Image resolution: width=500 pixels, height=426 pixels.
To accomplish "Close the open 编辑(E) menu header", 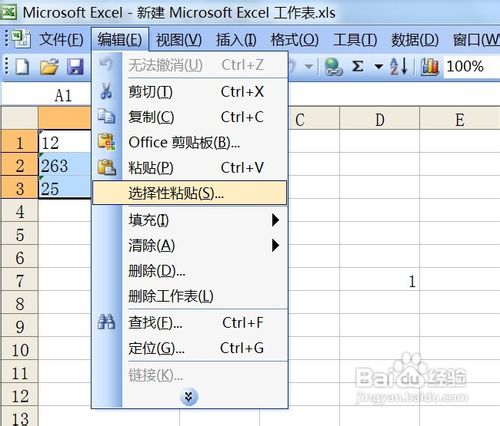I will (120, 40).
